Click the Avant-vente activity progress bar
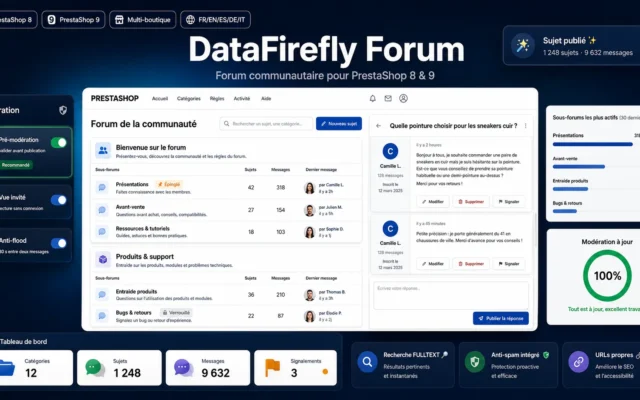This screenshot has width=640, height=400. click(579, 167)
